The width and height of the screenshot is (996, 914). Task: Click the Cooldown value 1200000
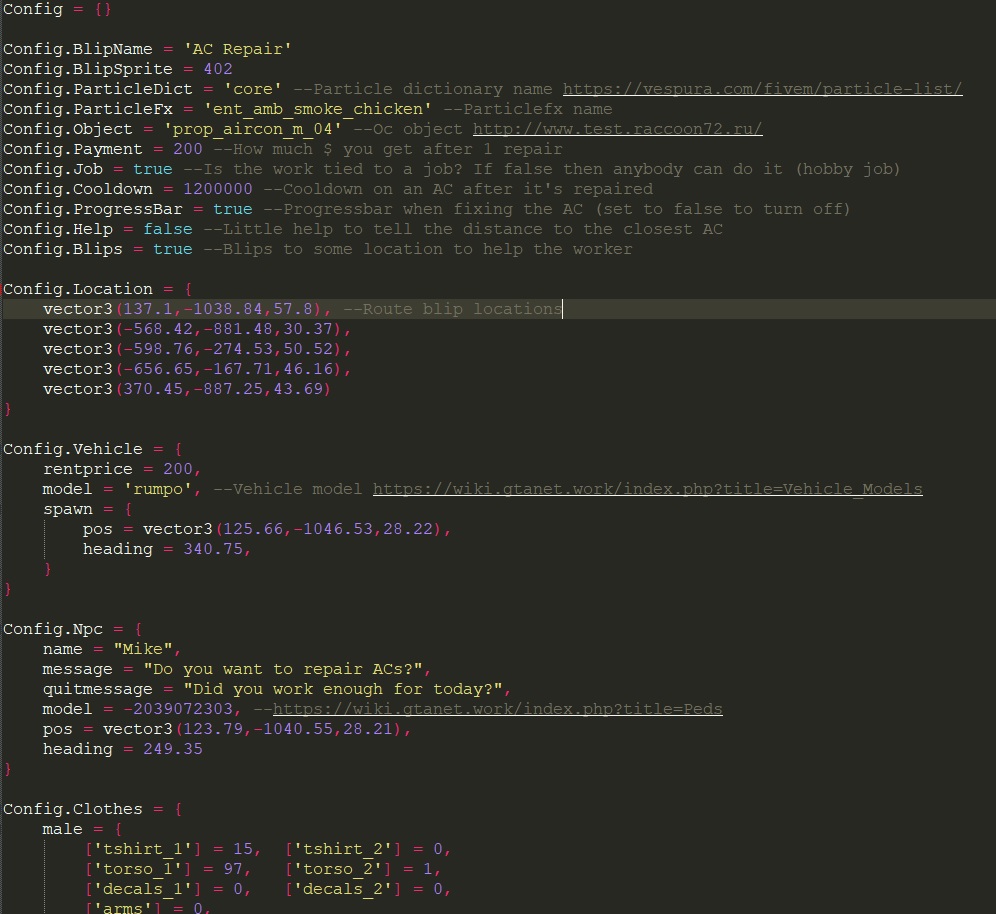coord(218,189)
